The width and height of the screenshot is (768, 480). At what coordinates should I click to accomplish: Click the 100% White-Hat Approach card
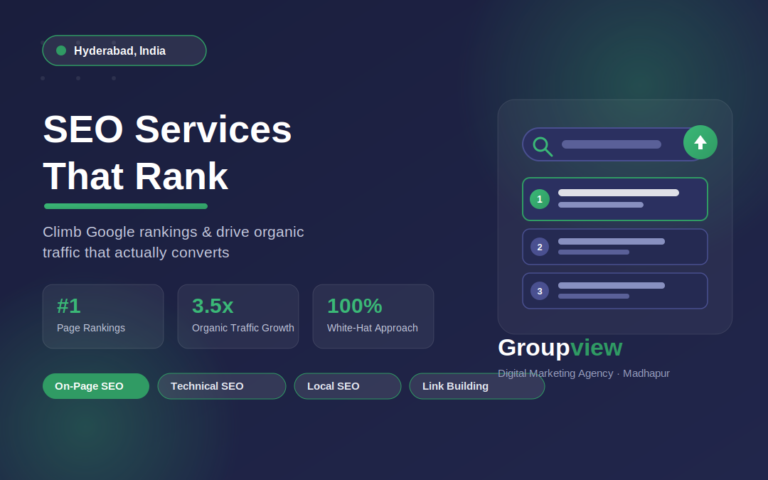[373, 316]
